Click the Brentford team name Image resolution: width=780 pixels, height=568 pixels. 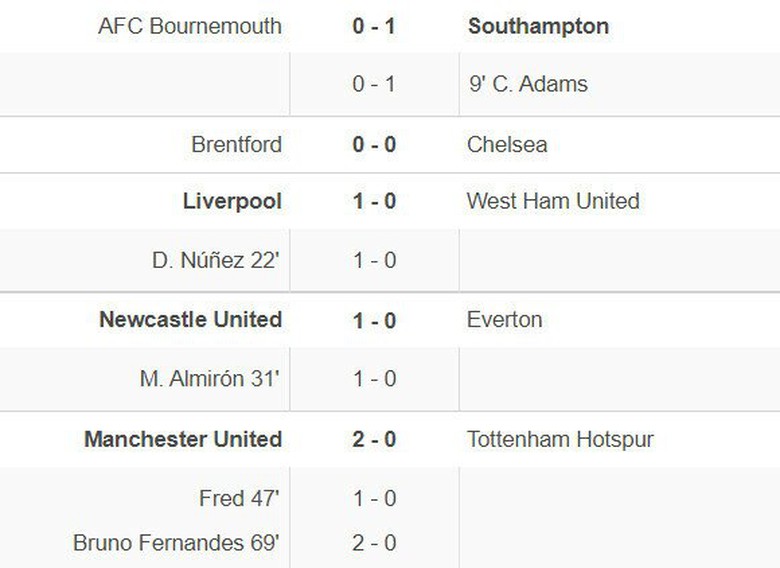click(236, 145)
